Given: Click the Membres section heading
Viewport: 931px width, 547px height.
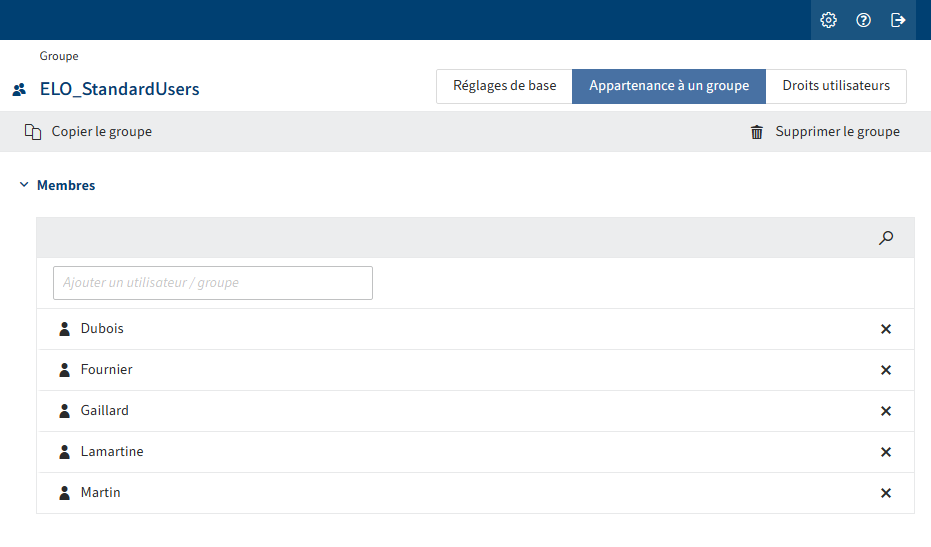Looking at the screenshot, I should (x=66, y=185).
